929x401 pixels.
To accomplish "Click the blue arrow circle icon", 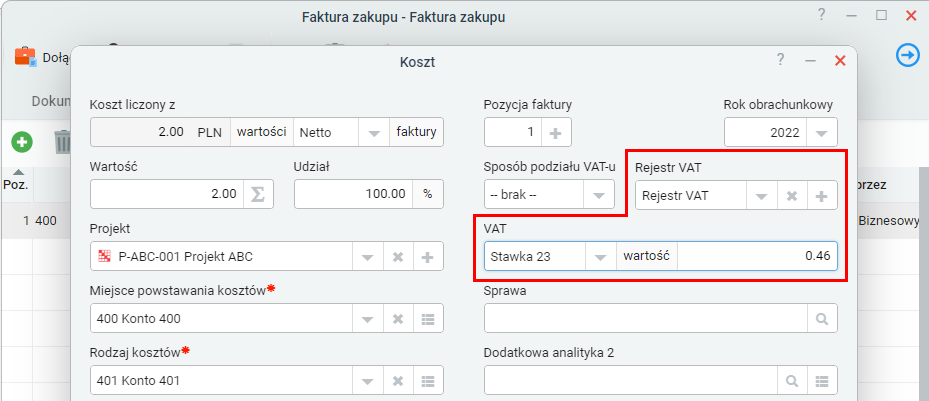I will coord(907,56).
